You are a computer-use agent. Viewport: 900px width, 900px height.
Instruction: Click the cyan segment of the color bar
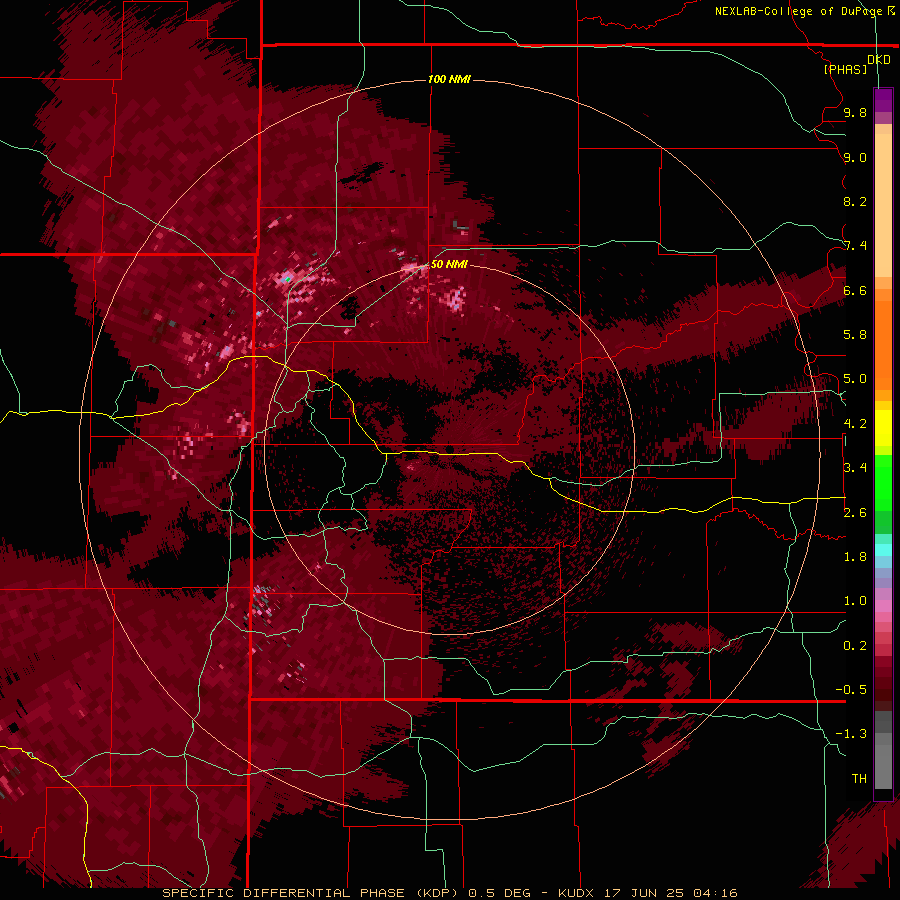point(883,550)
